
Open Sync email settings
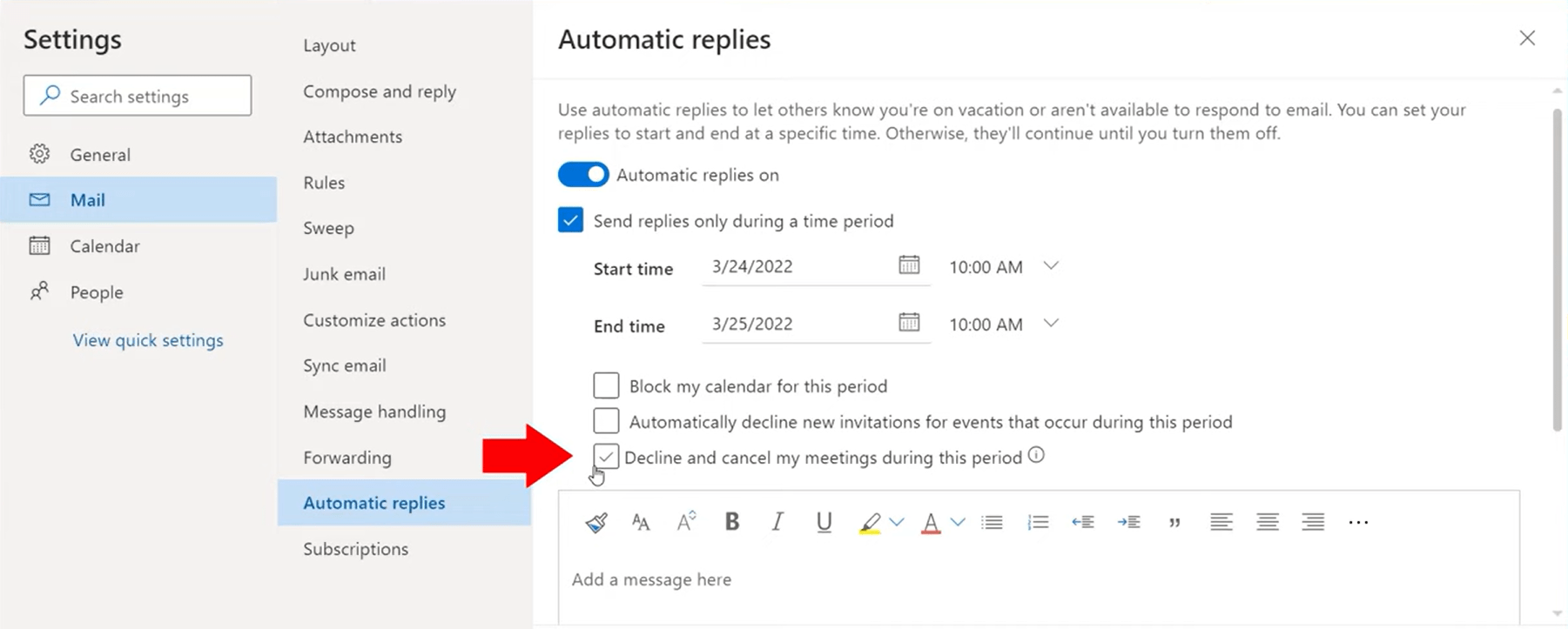tap(345, 365)
